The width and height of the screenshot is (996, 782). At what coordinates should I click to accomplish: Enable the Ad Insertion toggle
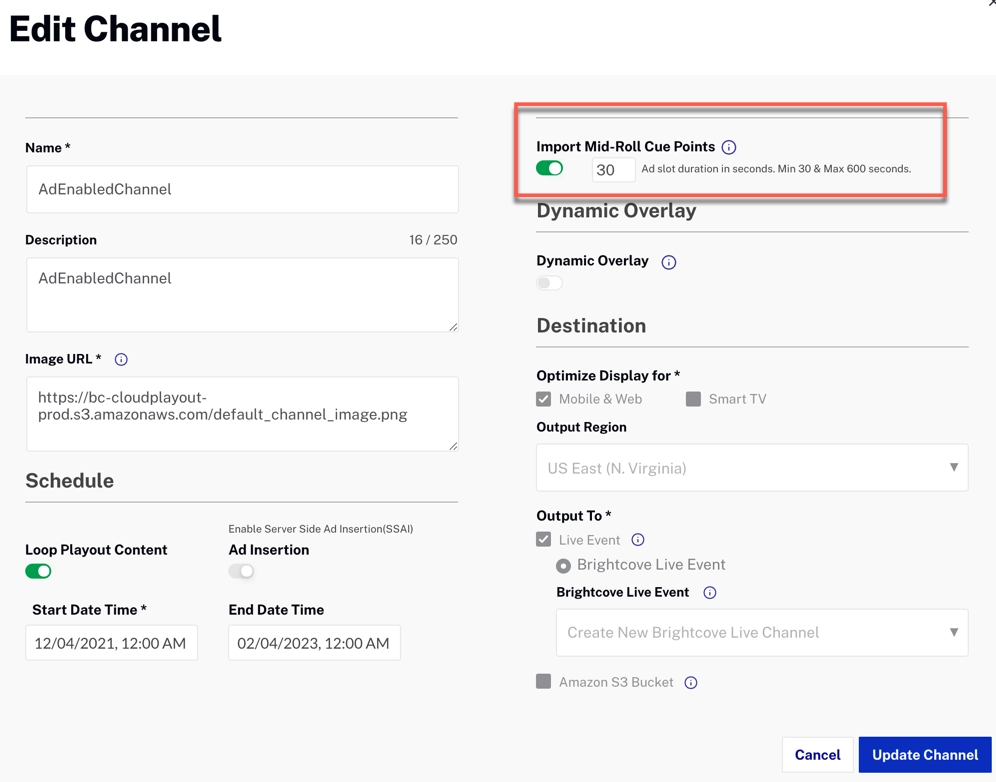tap(241, 571)
